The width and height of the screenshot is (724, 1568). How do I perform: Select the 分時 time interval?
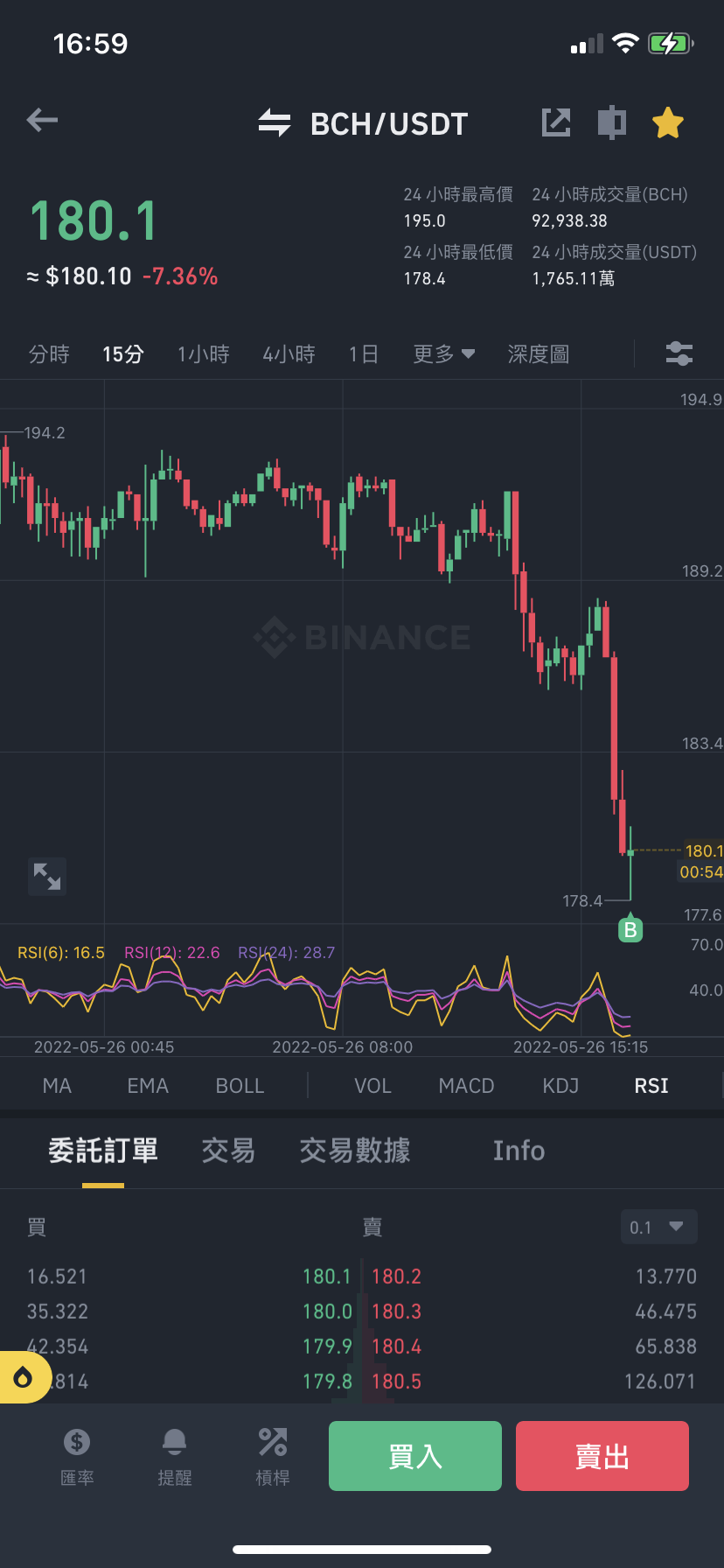[49, 354]
